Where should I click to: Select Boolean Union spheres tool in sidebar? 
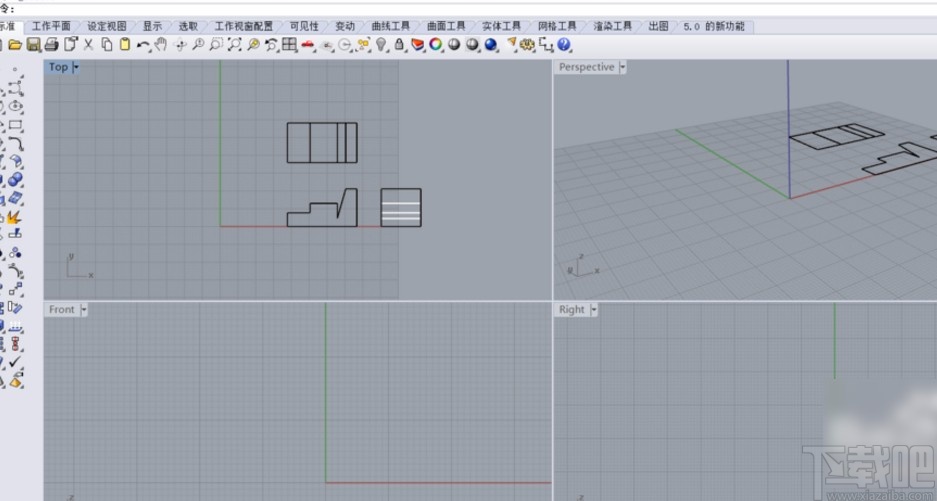click(15, 180)
